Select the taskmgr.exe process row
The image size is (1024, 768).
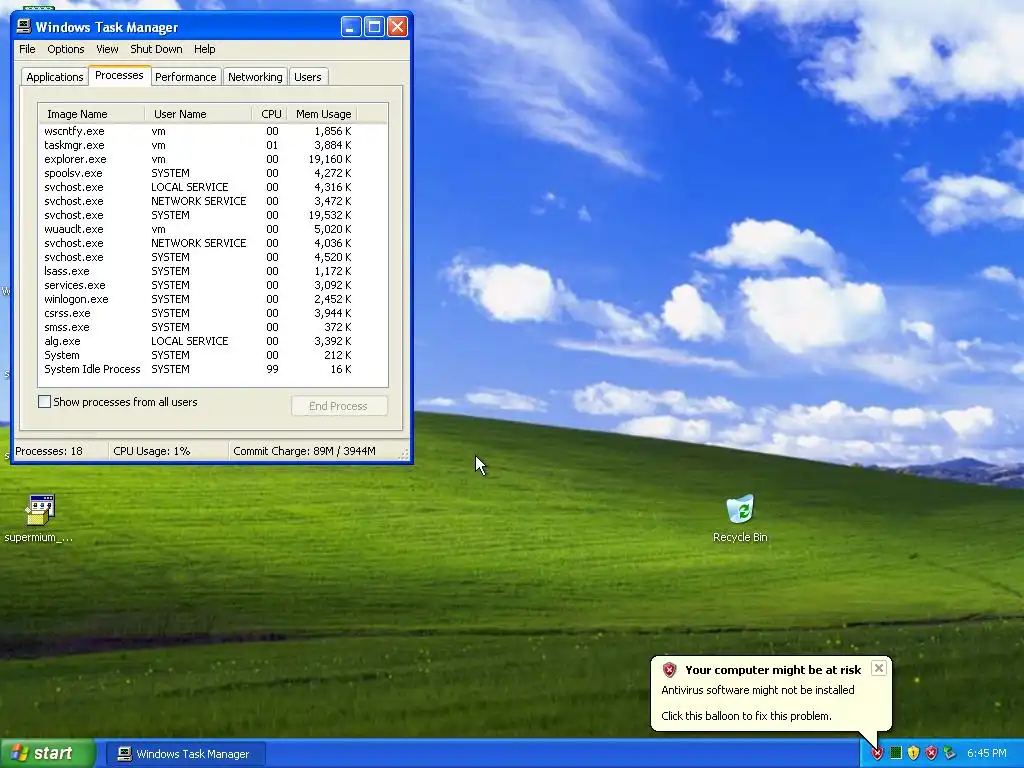coord(213,145)
